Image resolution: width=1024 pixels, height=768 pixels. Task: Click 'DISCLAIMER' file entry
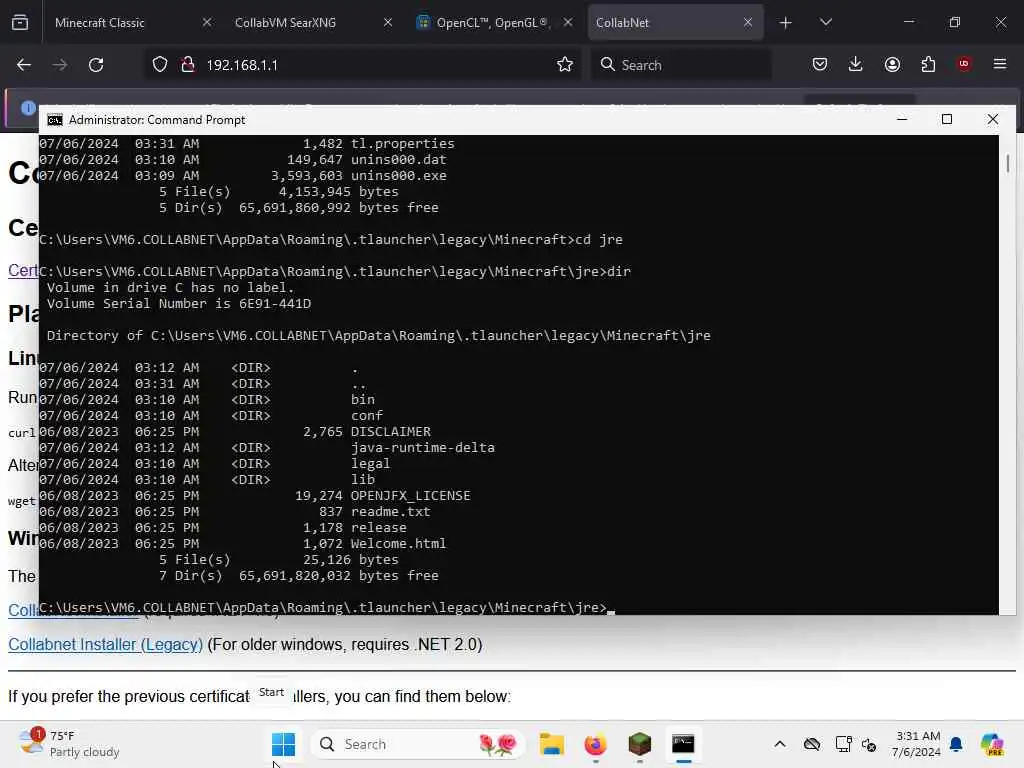point(391,432)
